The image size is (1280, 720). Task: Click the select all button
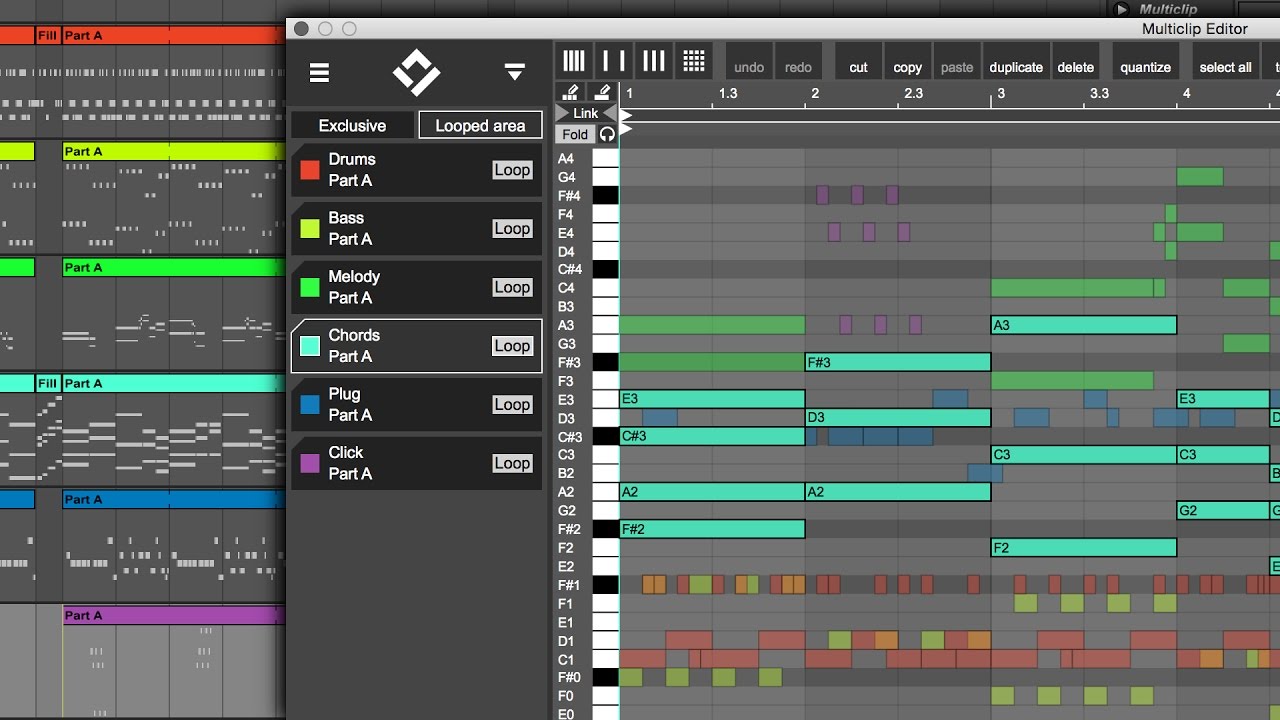click(x=1225, y=62)
